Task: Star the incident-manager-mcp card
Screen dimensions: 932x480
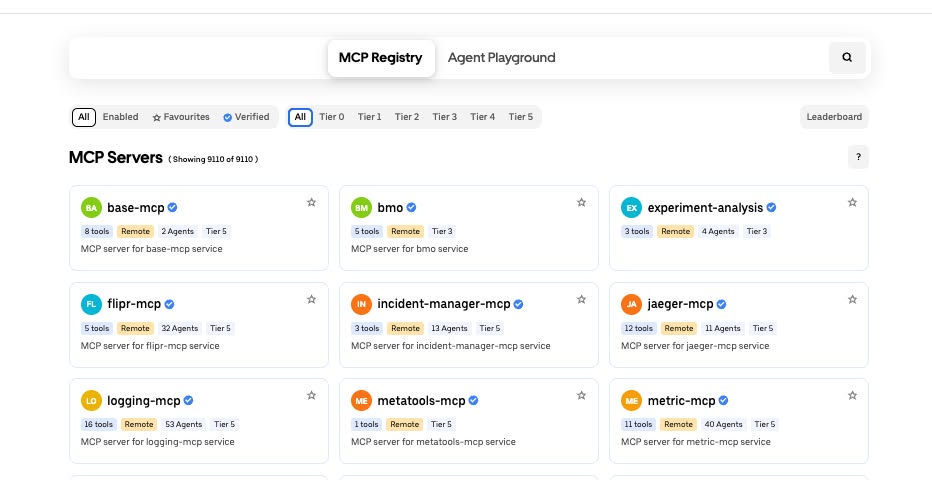Action: click(x=581, y=299)
